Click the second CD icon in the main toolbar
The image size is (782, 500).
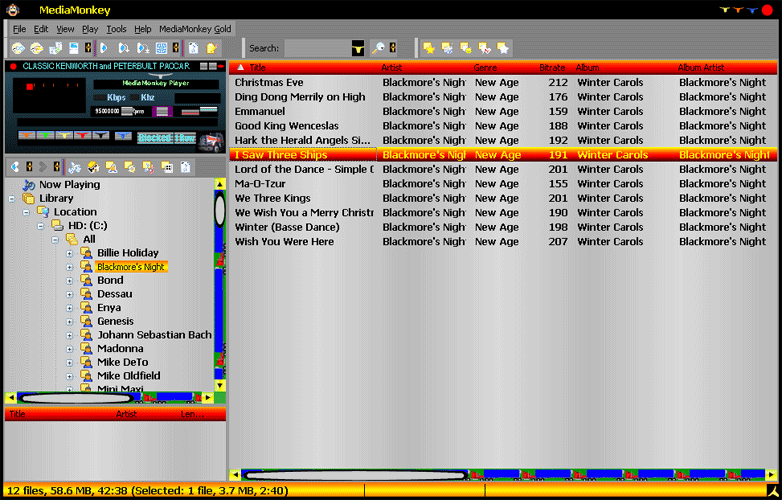point(36,48)
